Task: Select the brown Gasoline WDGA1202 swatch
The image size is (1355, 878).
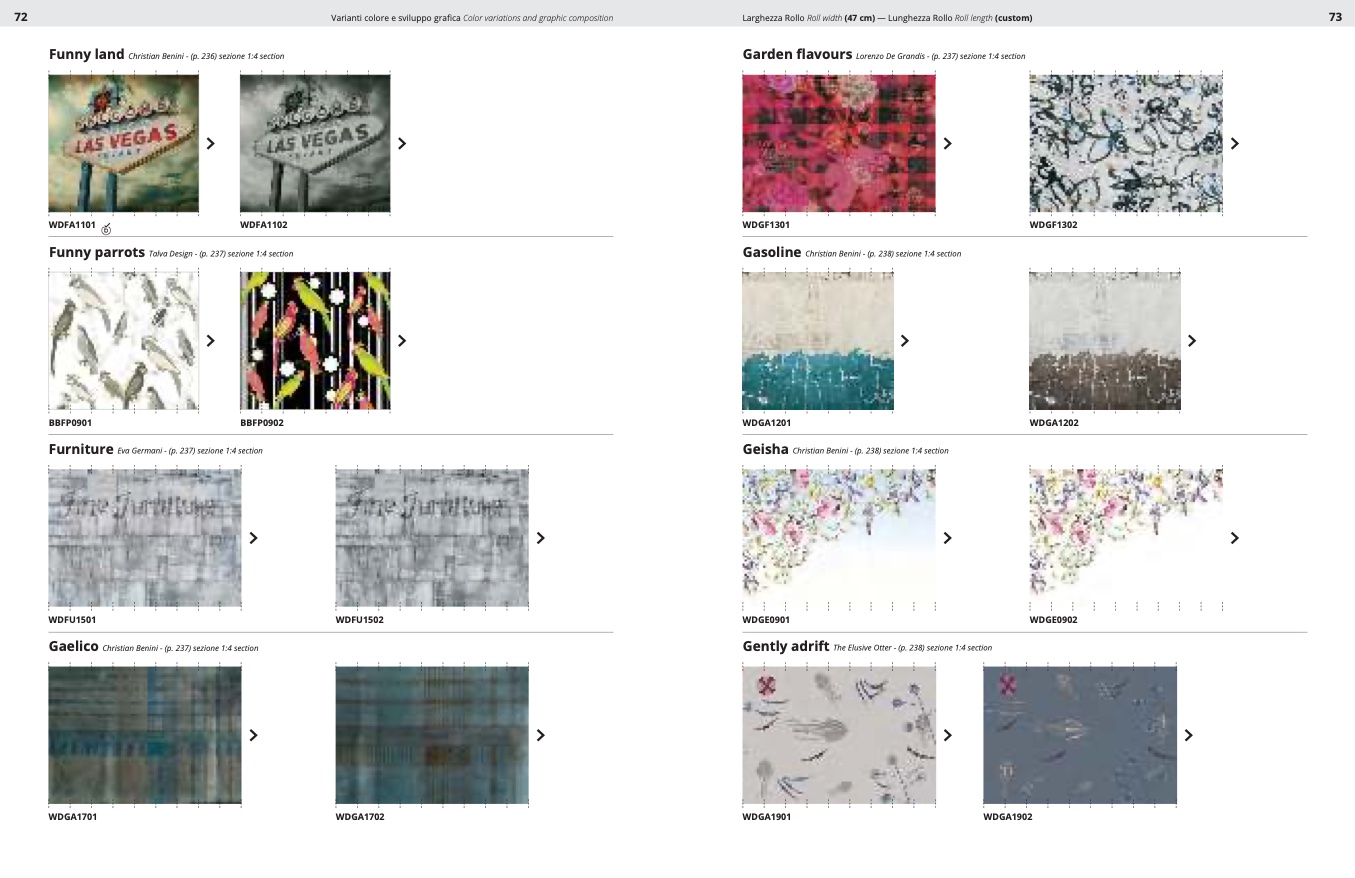Action: pos(1104,341)
